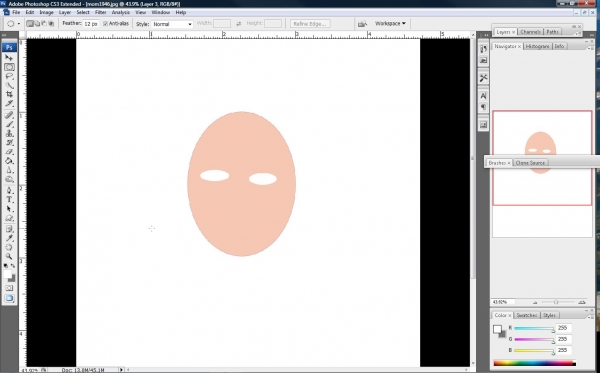Select the Path Selection tool
Viewport: 600px width, 373px height.
pyautogui.click(x=9, y=209)
